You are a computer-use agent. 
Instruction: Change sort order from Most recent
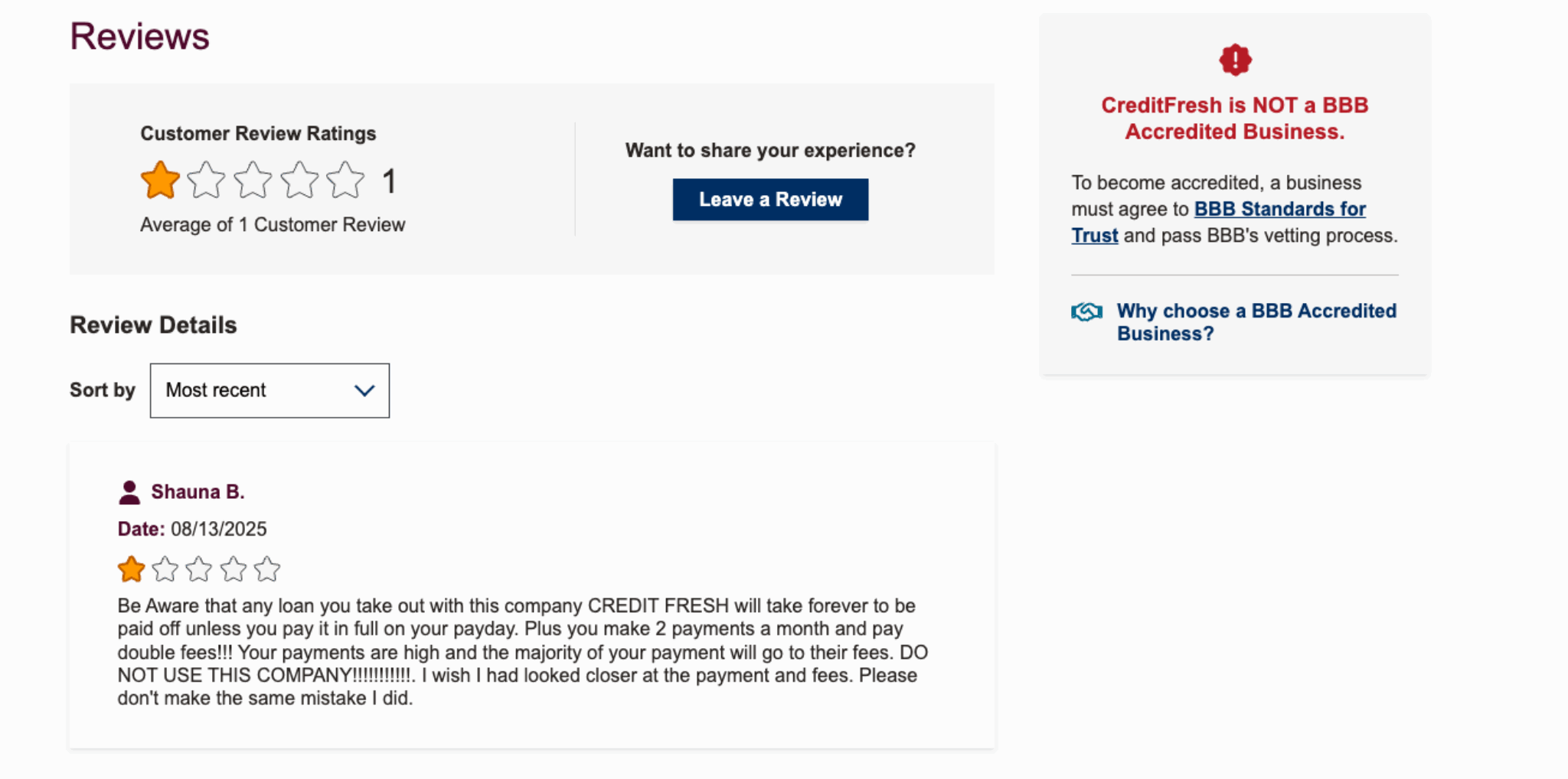click(x=269, y=390)
